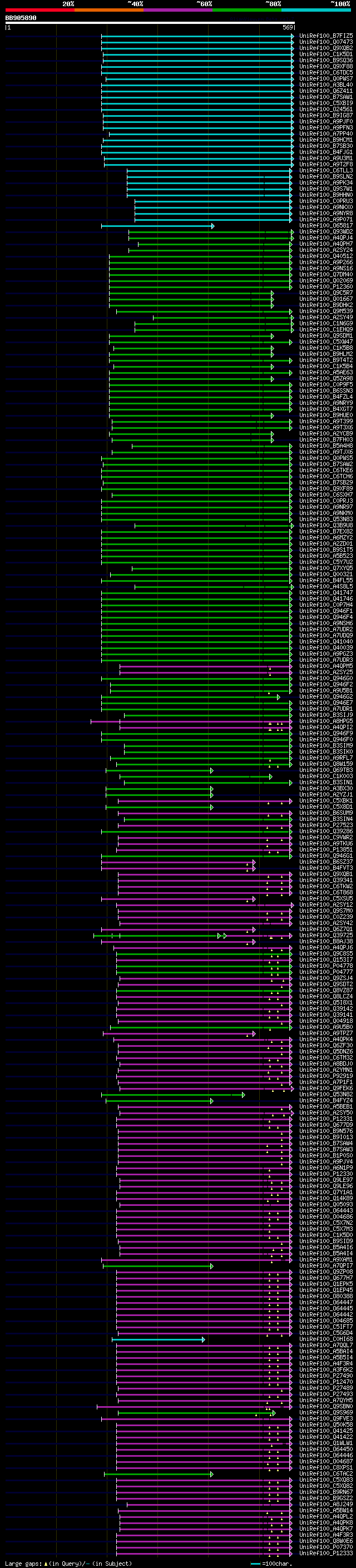Screen dimensions: 356x1568
Task: Select the last hit UniRef100_P12333
Action: coord(326,1553)
